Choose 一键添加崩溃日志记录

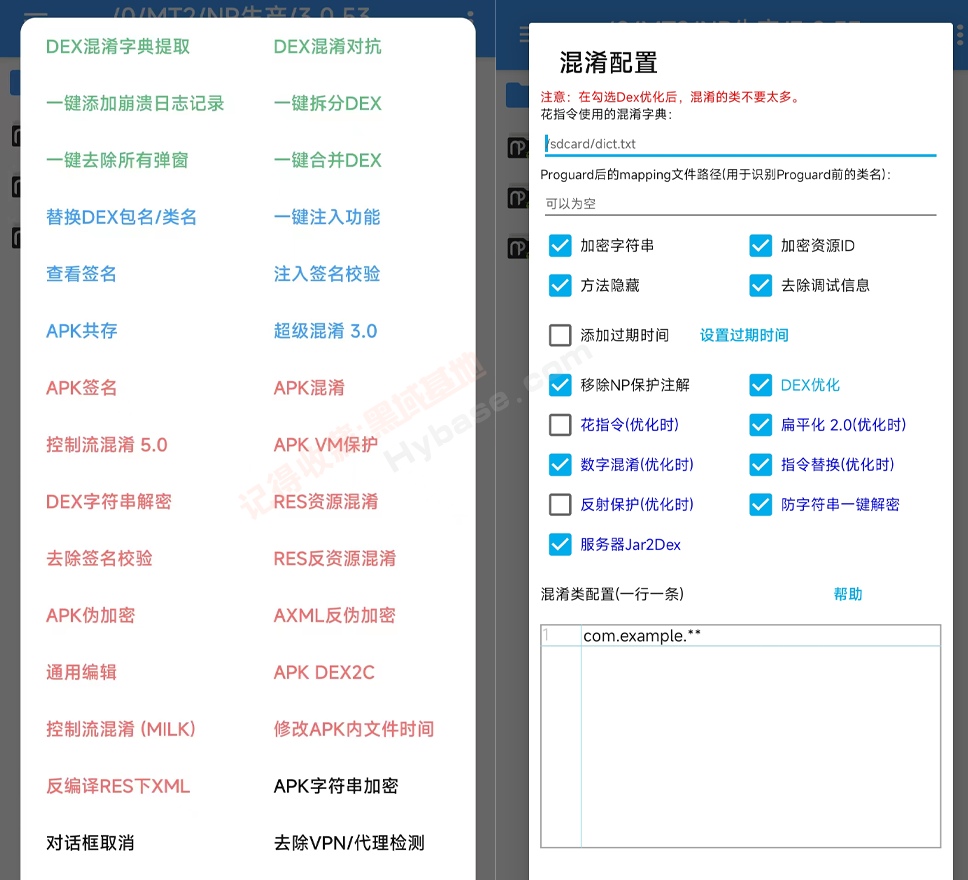[x=135, y=103]
